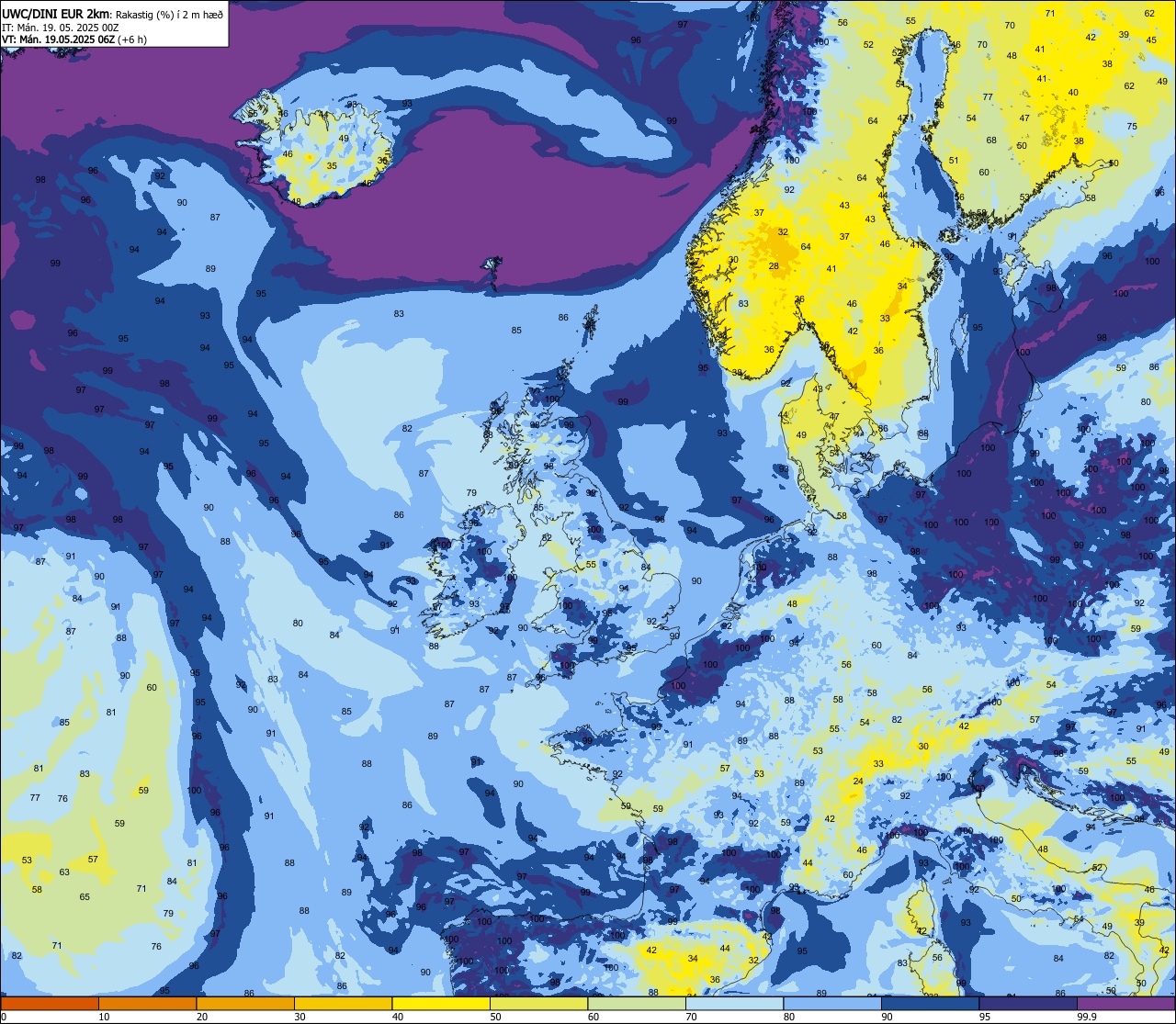1176x1024 pixels.
Task: Click the 95–99.9 navy legend swatch
Action: pyautogui.click(x=1028, y=1003)
